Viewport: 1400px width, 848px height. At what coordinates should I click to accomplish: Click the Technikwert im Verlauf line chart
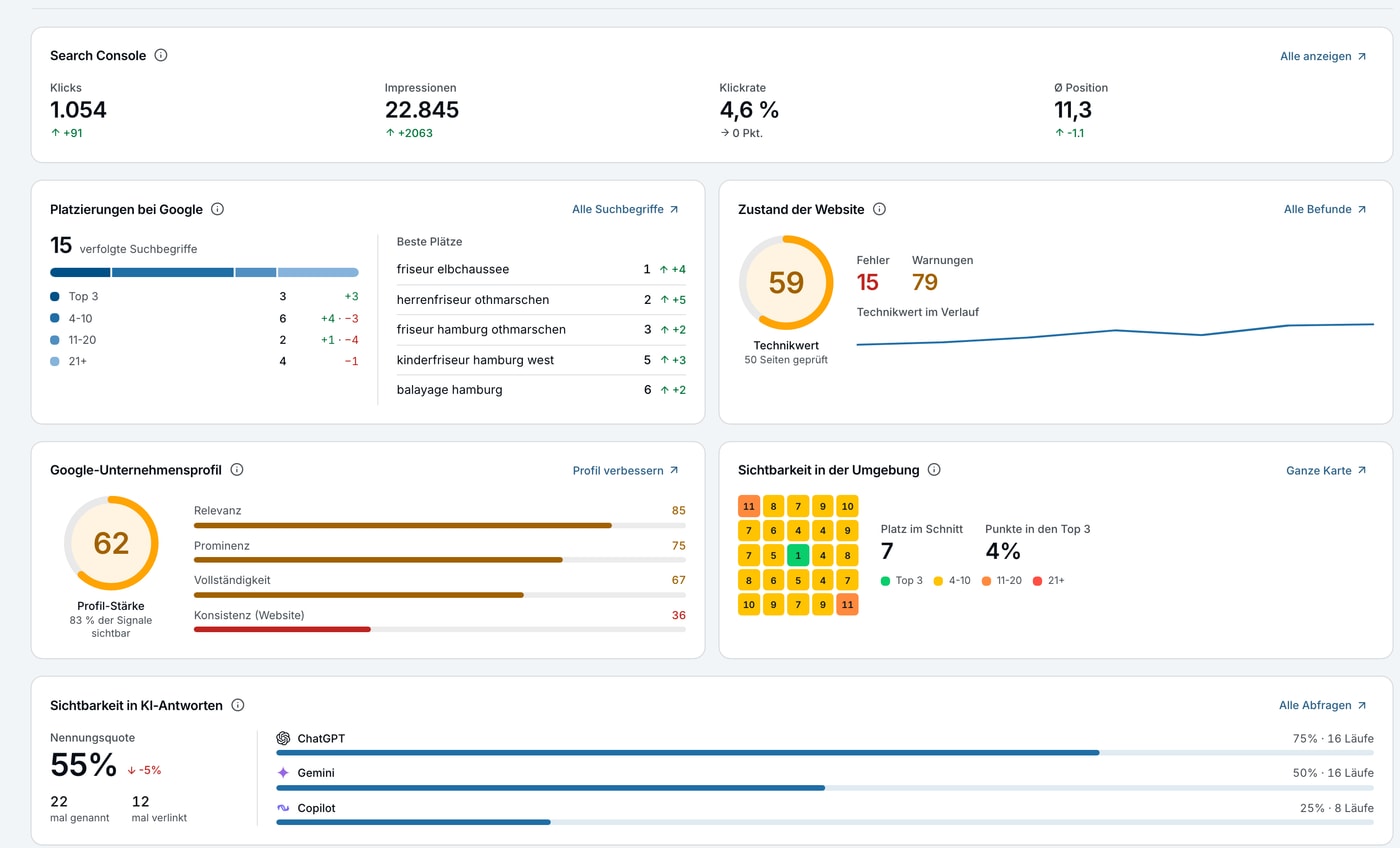point(1115,334)
